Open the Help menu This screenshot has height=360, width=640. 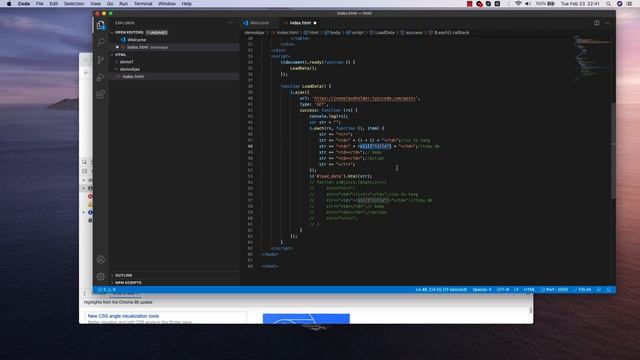[x=187, y=4]
